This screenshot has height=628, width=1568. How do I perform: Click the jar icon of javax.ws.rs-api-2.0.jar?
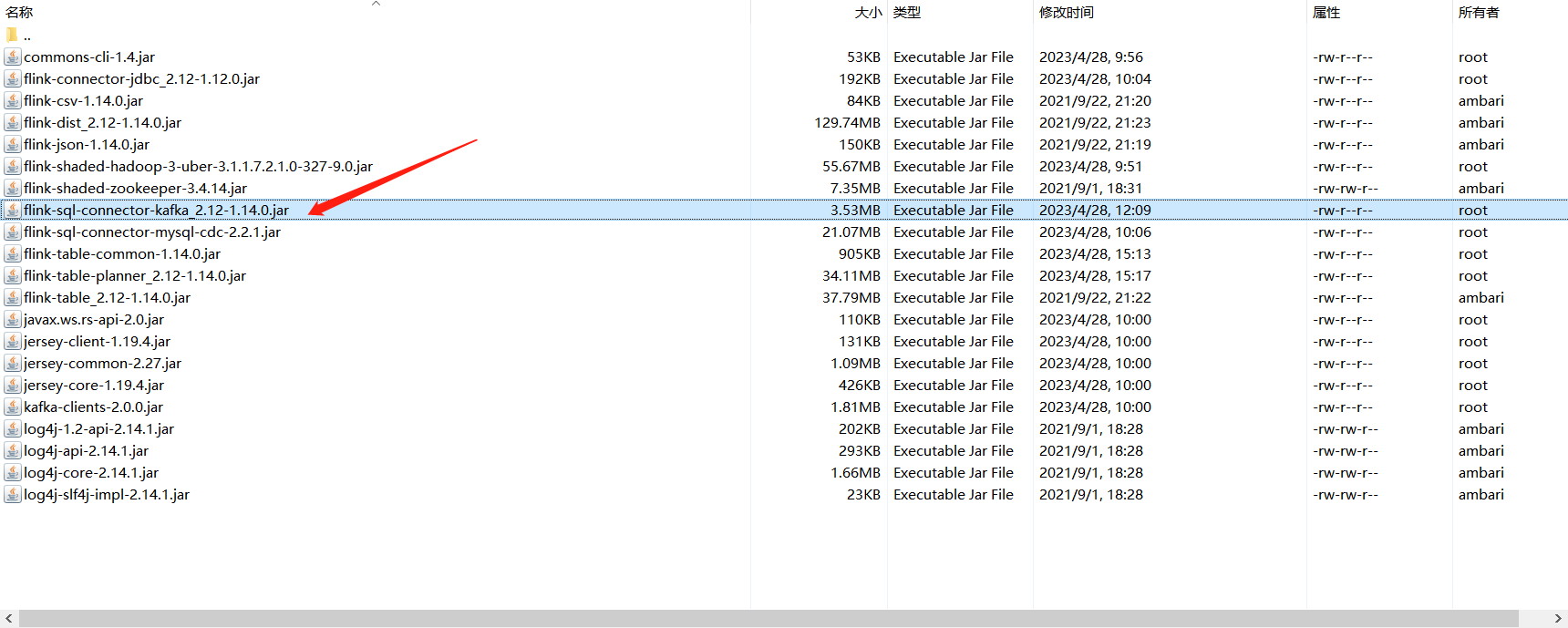click(x=13, y=319)
